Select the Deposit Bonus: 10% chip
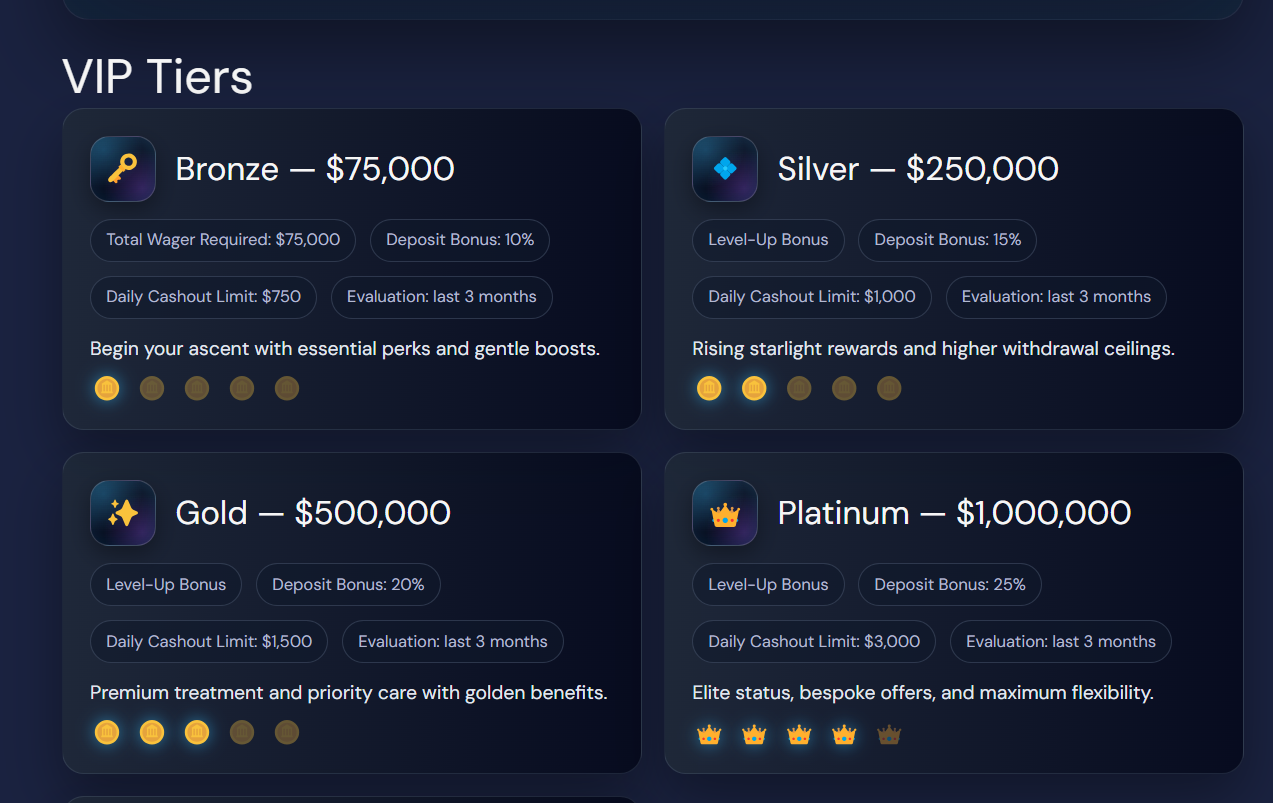1273x803 pixels. (460, 240)
